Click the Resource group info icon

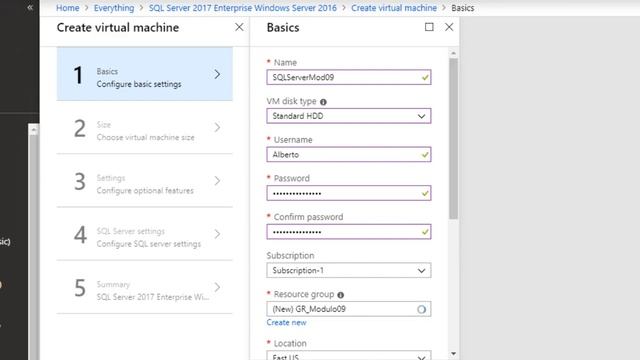340,295
